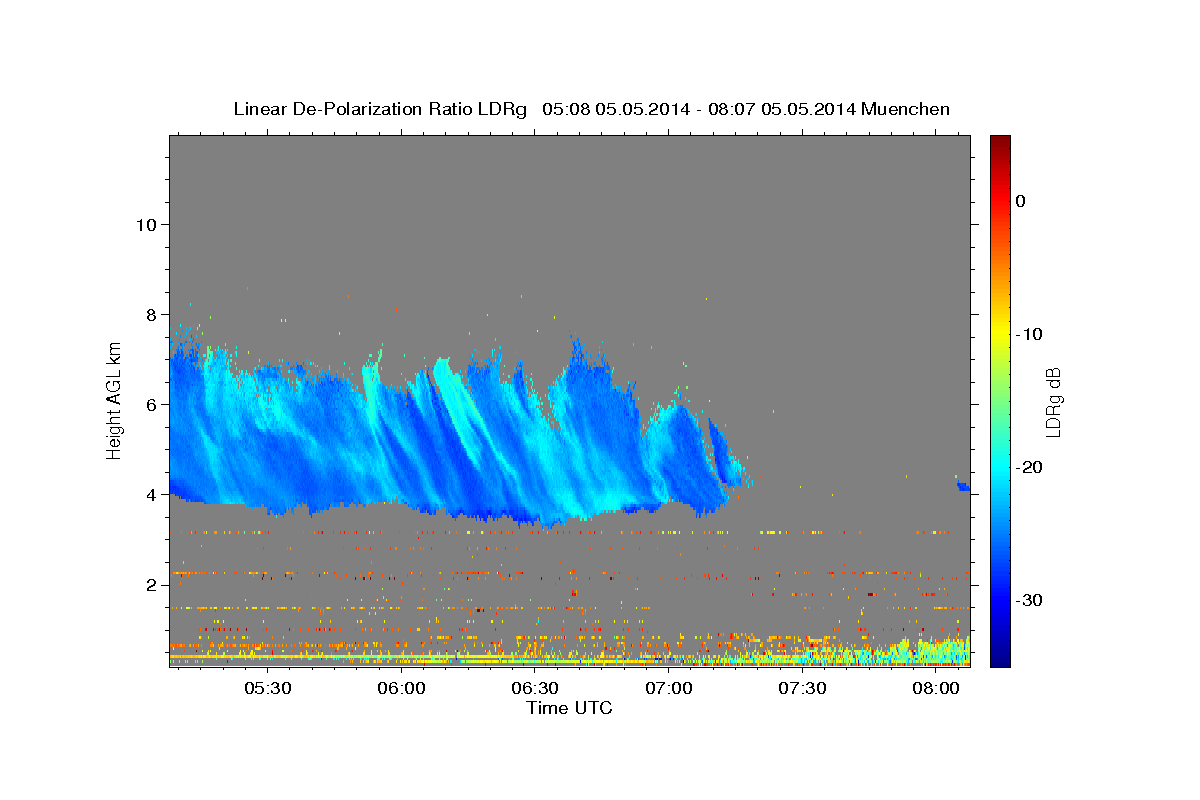1200x800 pixels.
Task: Click the colorbar value 0
Action: coord(1020,201)
